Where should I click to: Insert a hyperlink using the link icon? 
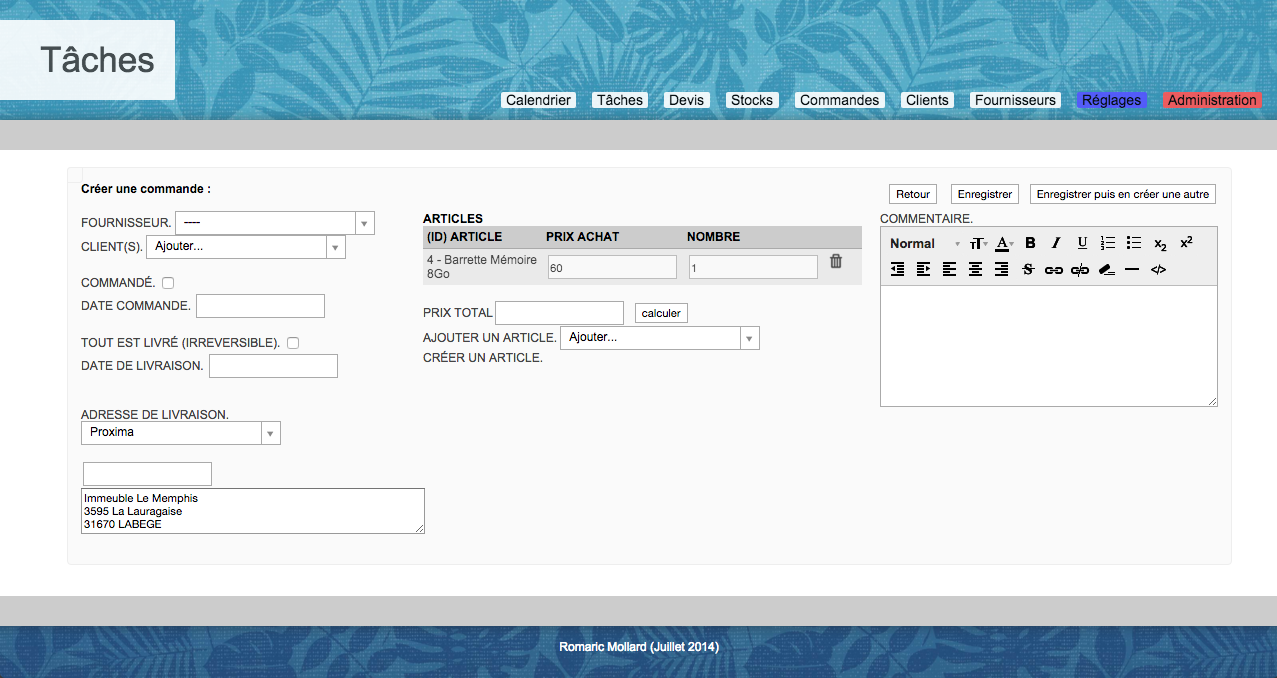pyautogui.click(x=1053, y=270)
